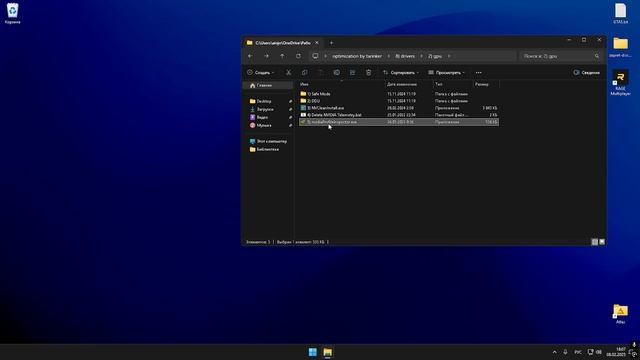
Task: Click the Share icon in Explorer toolbar
Action: [352, 72]
